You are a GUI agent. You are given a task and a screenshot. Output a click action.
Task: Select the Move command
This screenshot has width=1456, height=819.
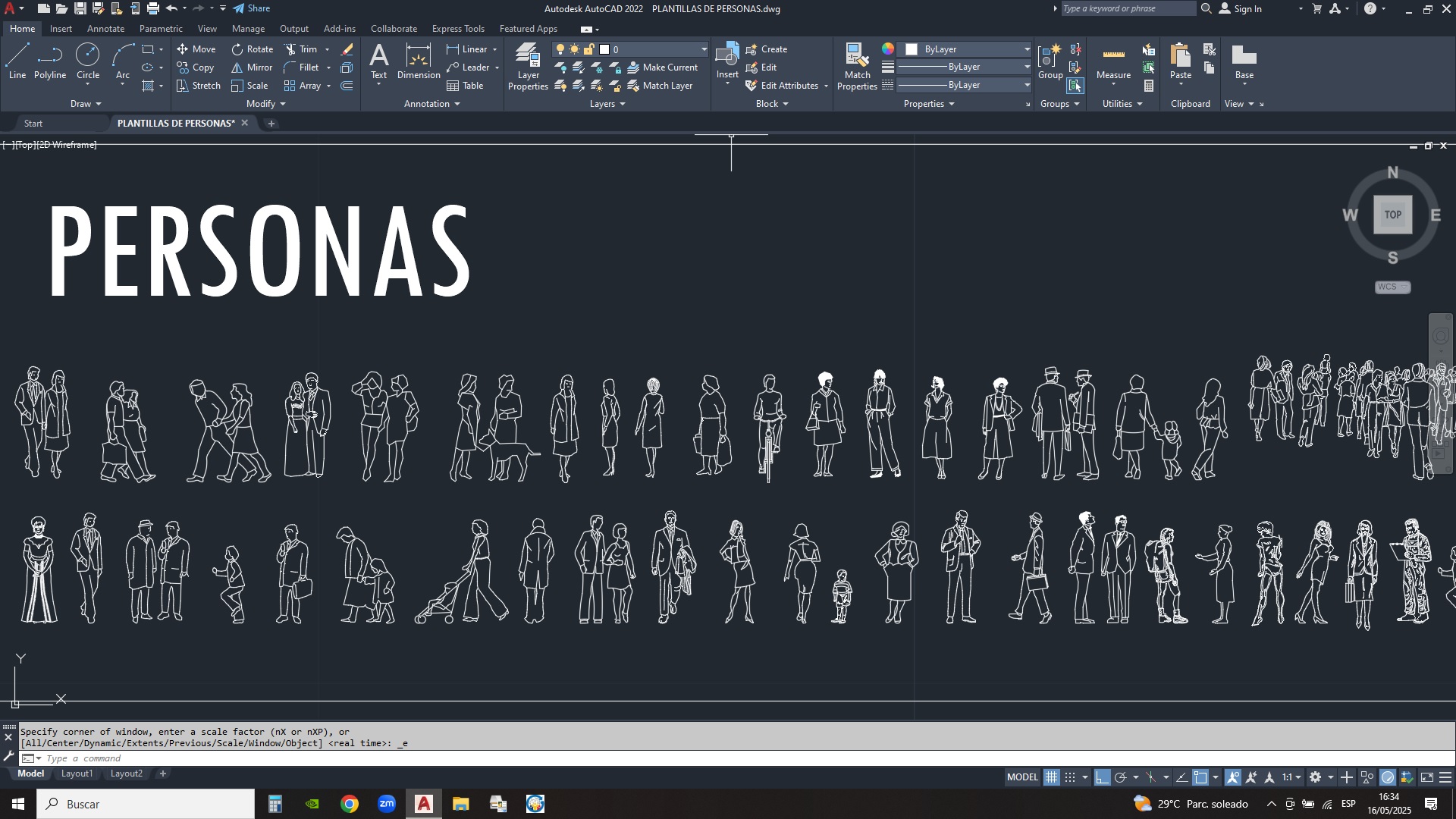[197, 49]
